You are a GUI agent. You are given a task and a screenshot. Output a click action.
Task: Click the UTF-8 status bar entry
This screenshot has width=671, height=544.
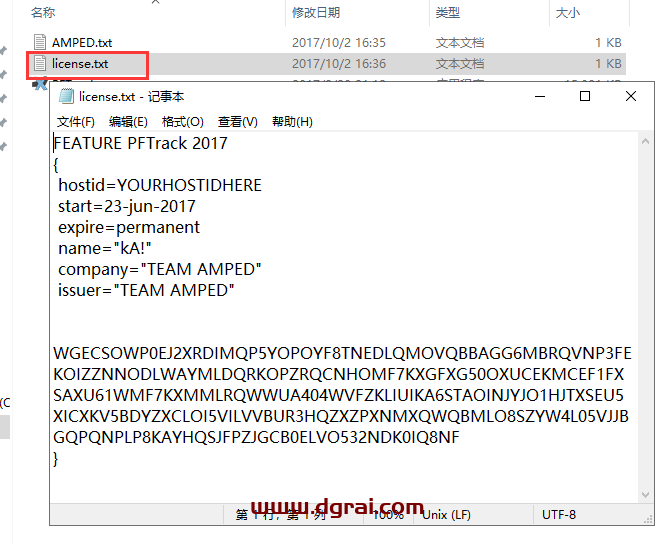pyautogui.click(x=559, y=514)
